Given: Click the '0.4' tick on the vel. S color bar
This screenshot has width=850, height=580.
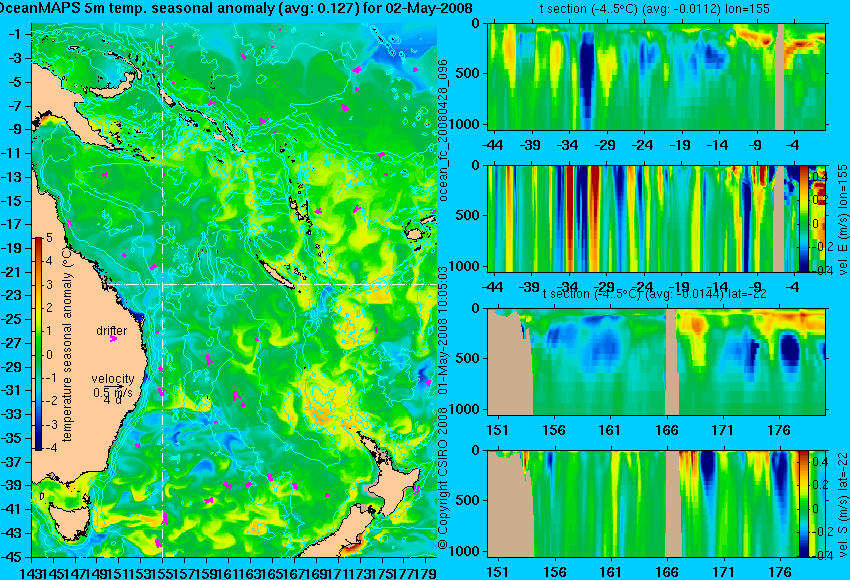Looking at the screenshot, I should [819, 462].
